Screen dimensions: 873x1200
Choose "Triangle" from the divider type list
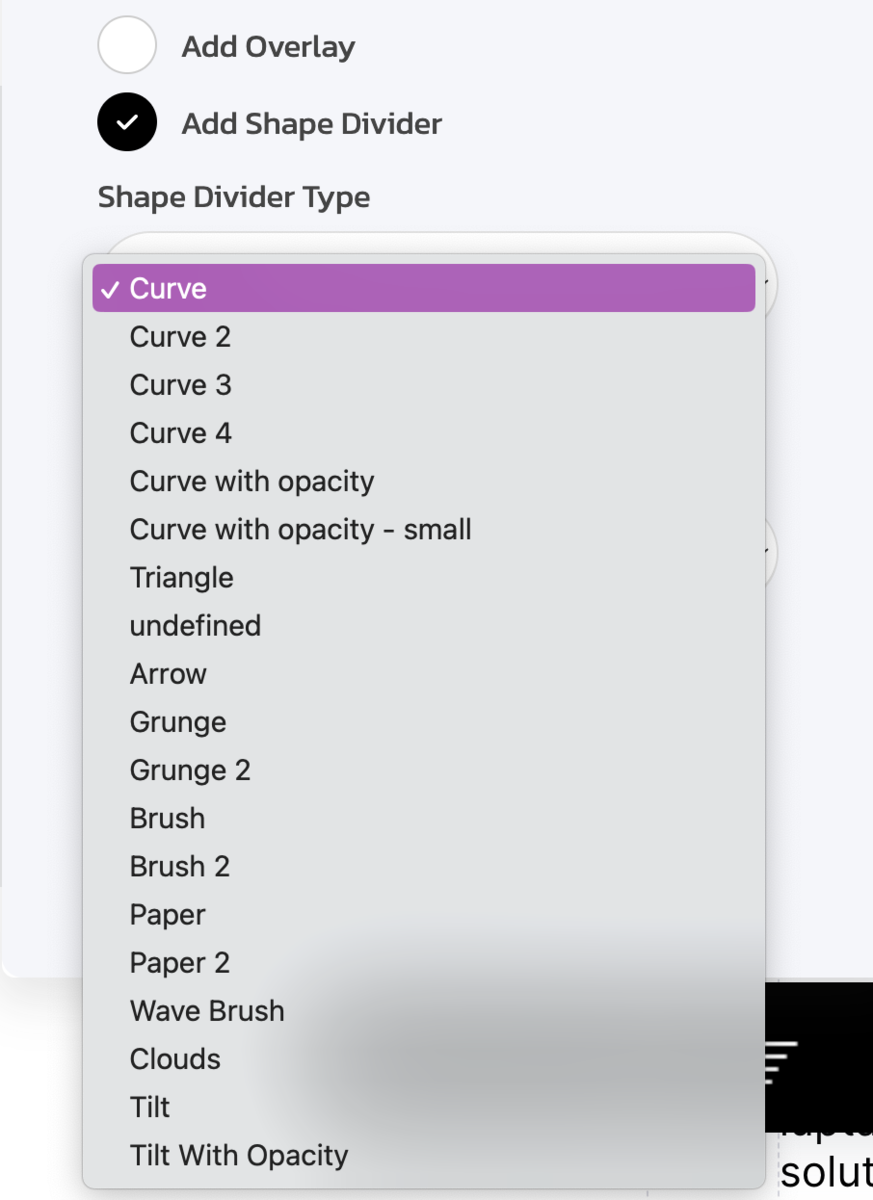(x=181, y=577)
